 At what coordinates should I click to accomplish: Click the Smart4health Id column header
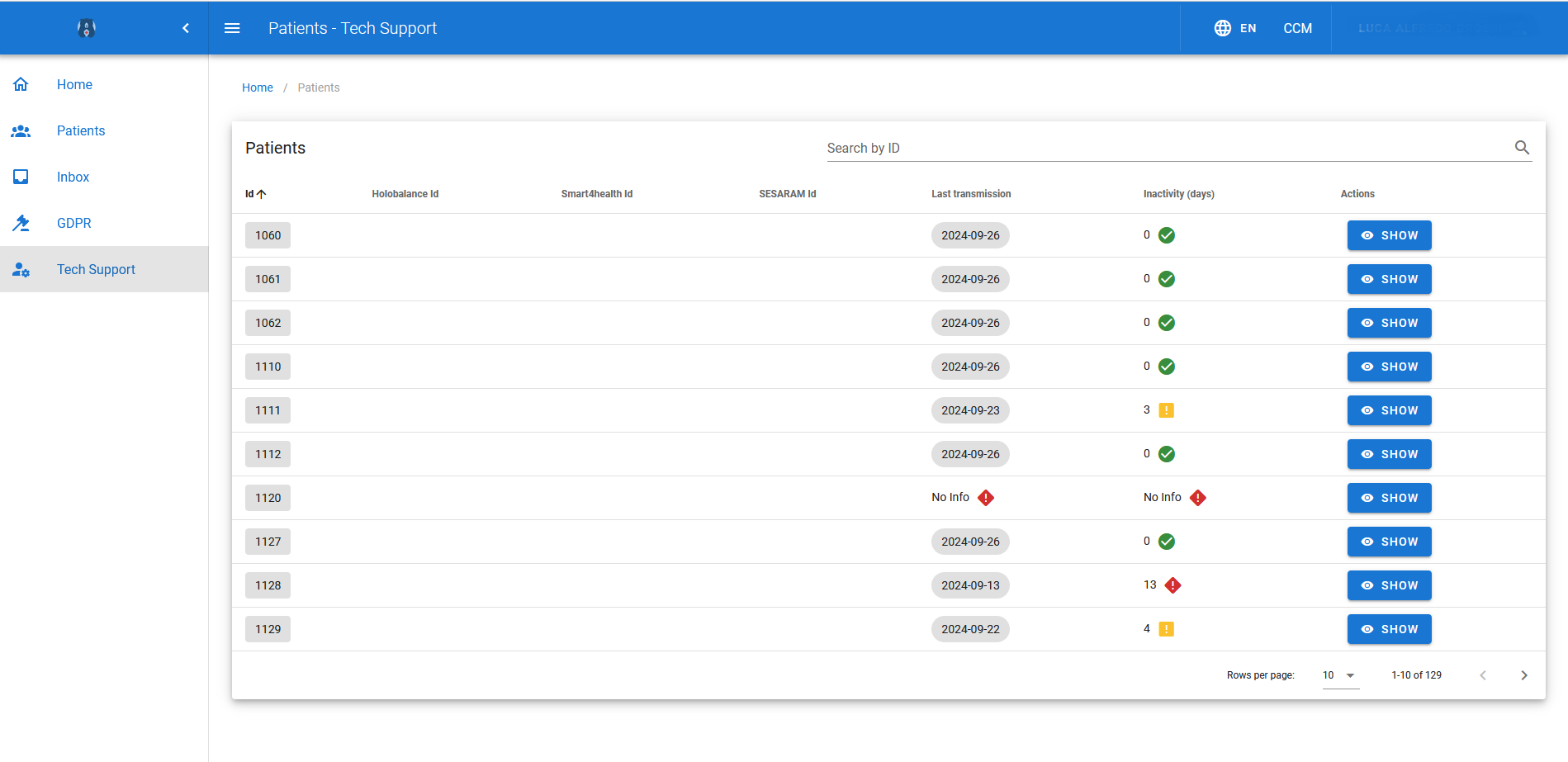pyautogui.click(x=597, y=194)
